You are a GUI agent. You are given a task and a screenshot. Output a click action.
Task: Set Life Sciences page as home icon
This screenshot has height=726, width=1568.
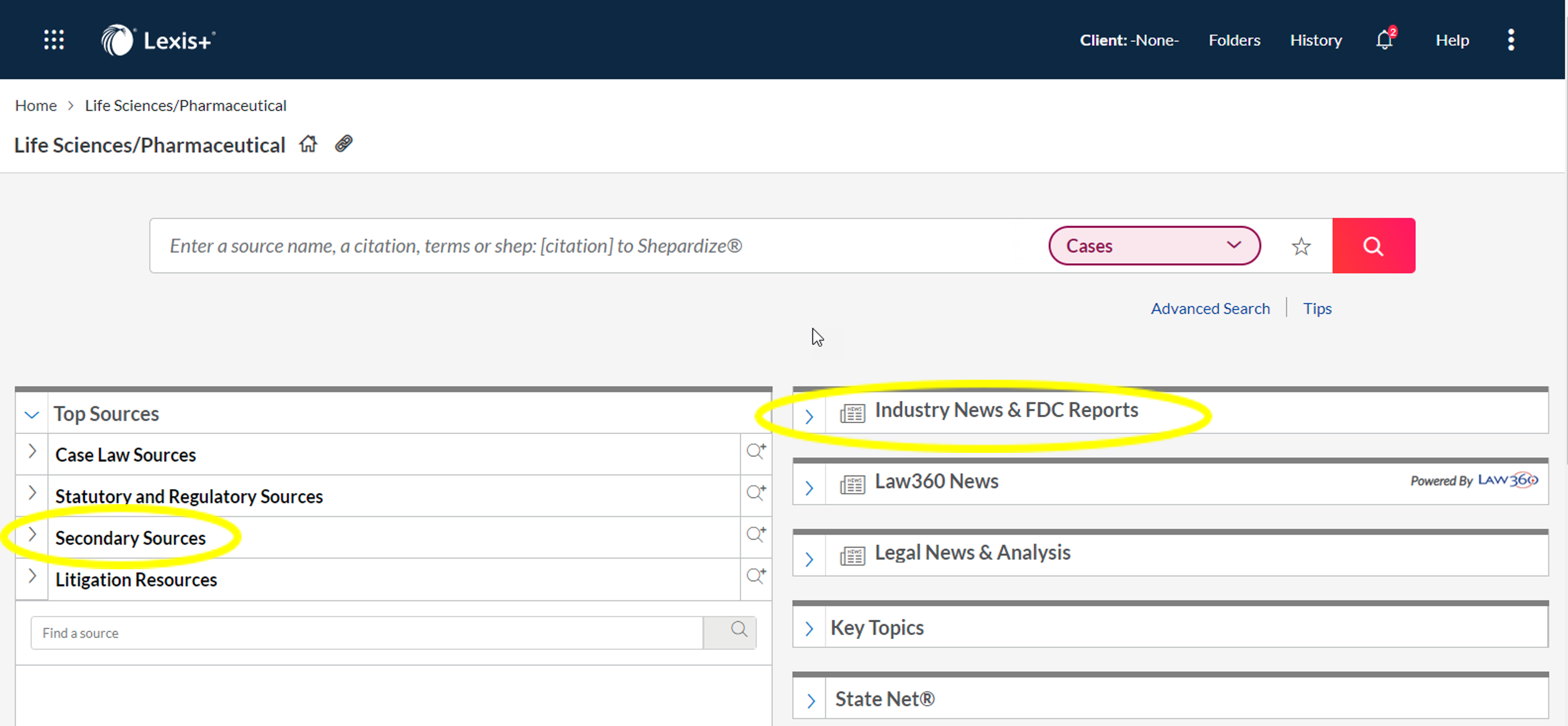coord(308,144)
